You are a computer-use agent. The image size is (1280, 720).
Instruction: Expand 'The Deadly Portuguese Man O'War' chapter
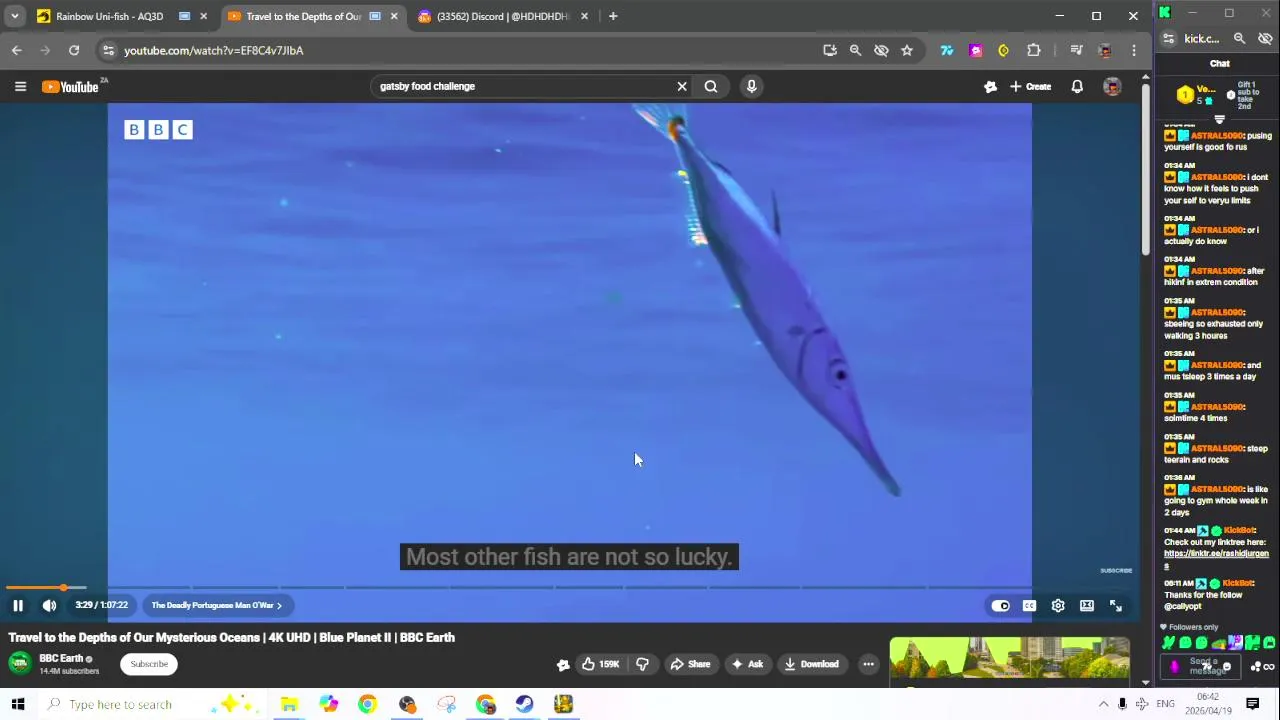click(x=216, y=605)
